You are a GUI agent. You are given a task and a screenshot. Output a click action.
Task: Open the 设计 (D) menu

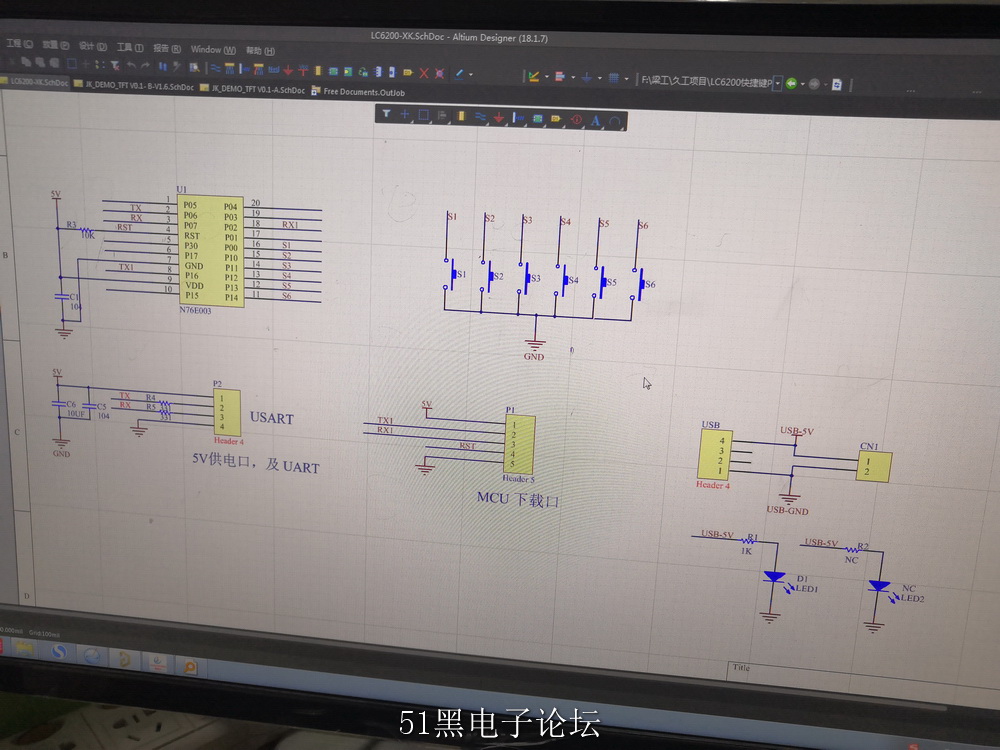(92, 47)
